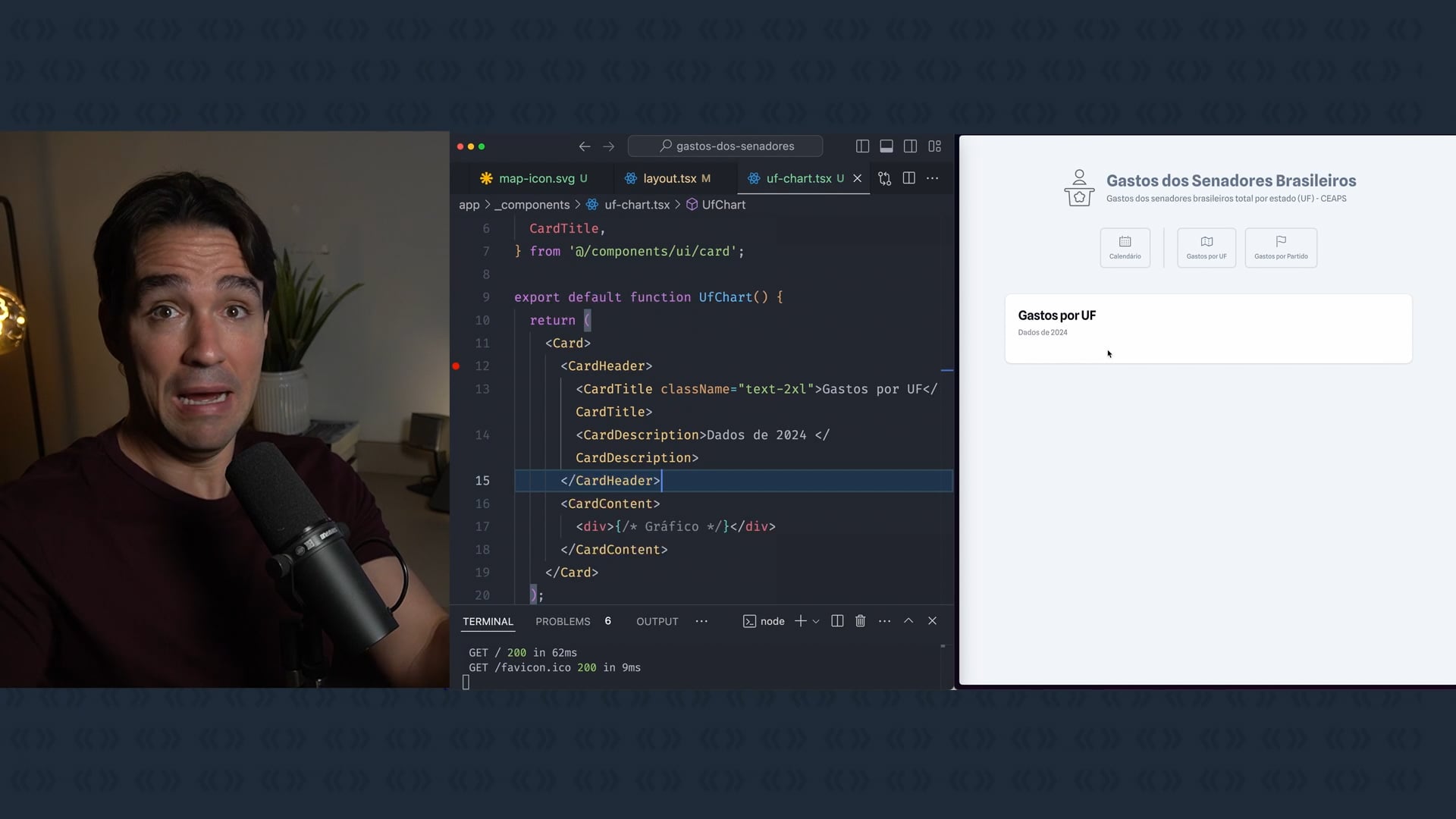Click the gastos-dos-senadores search field
The height and width of the screenshot is (819, 1456).
725,146
